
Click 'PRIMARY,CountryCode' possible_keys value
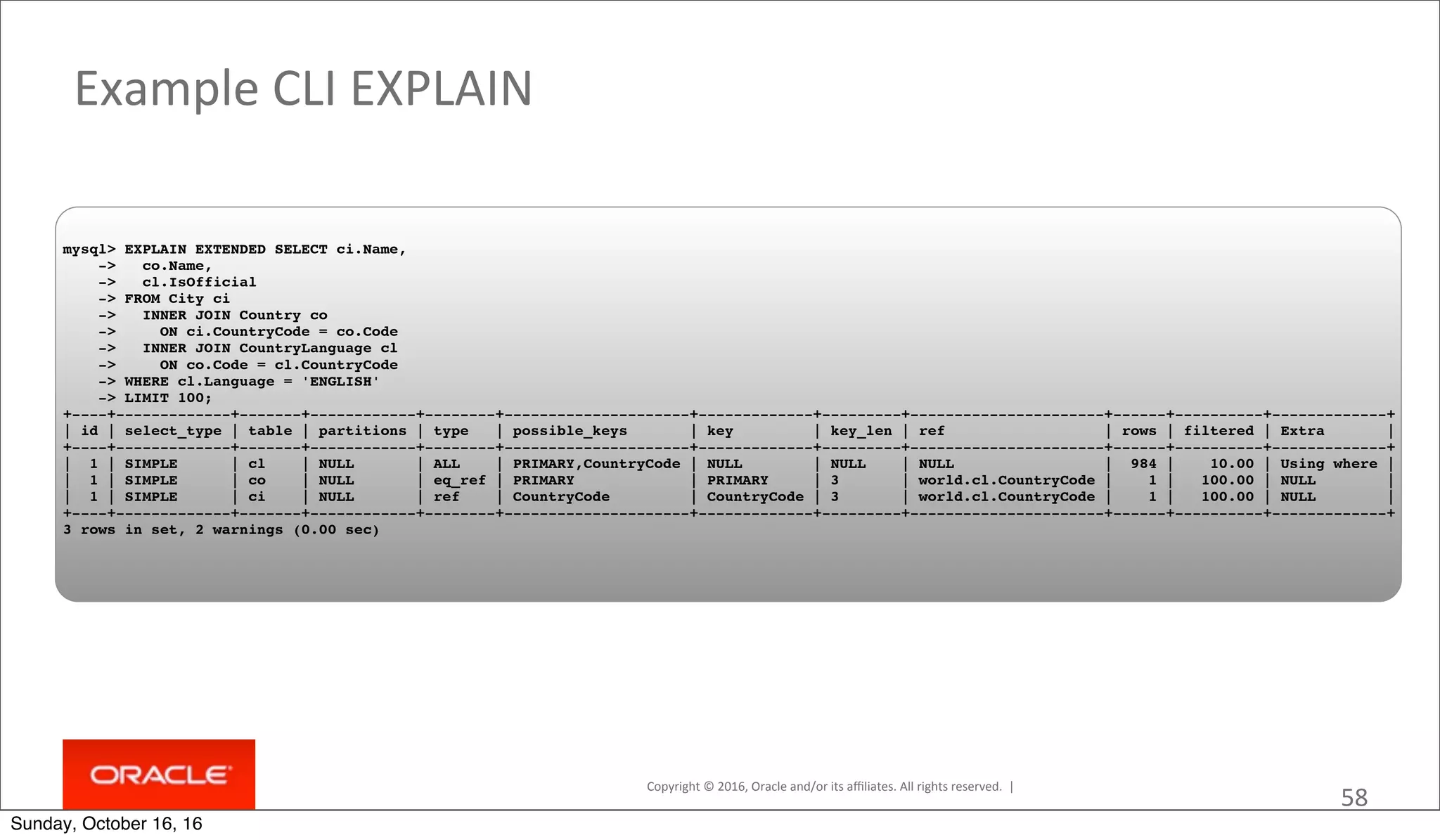point(596,464)
